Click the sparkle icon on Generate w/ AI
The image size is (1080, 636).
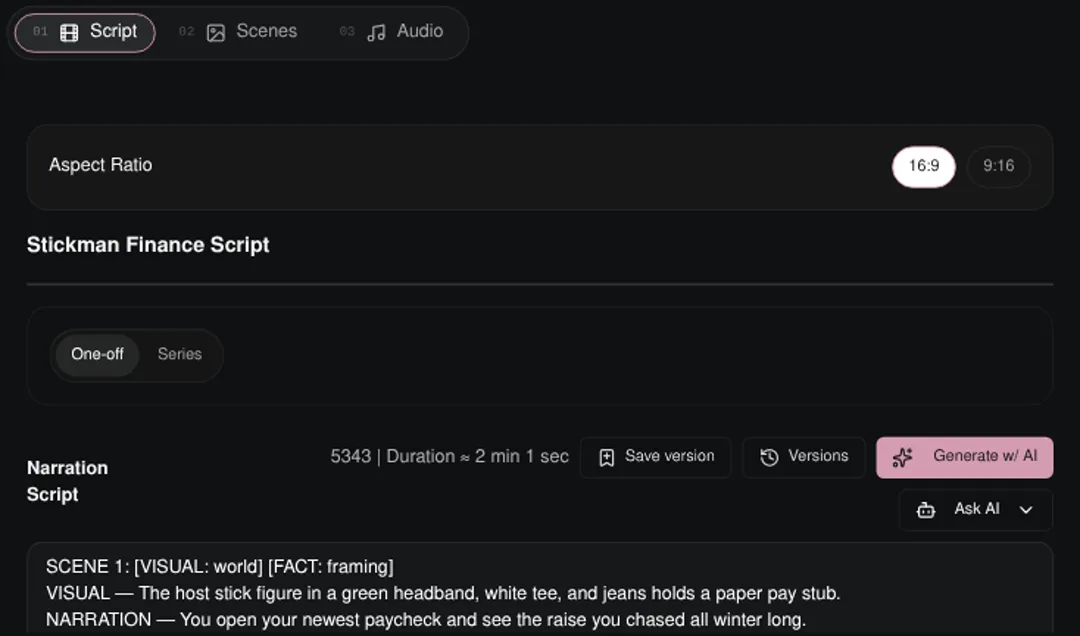tap(902, 457)
